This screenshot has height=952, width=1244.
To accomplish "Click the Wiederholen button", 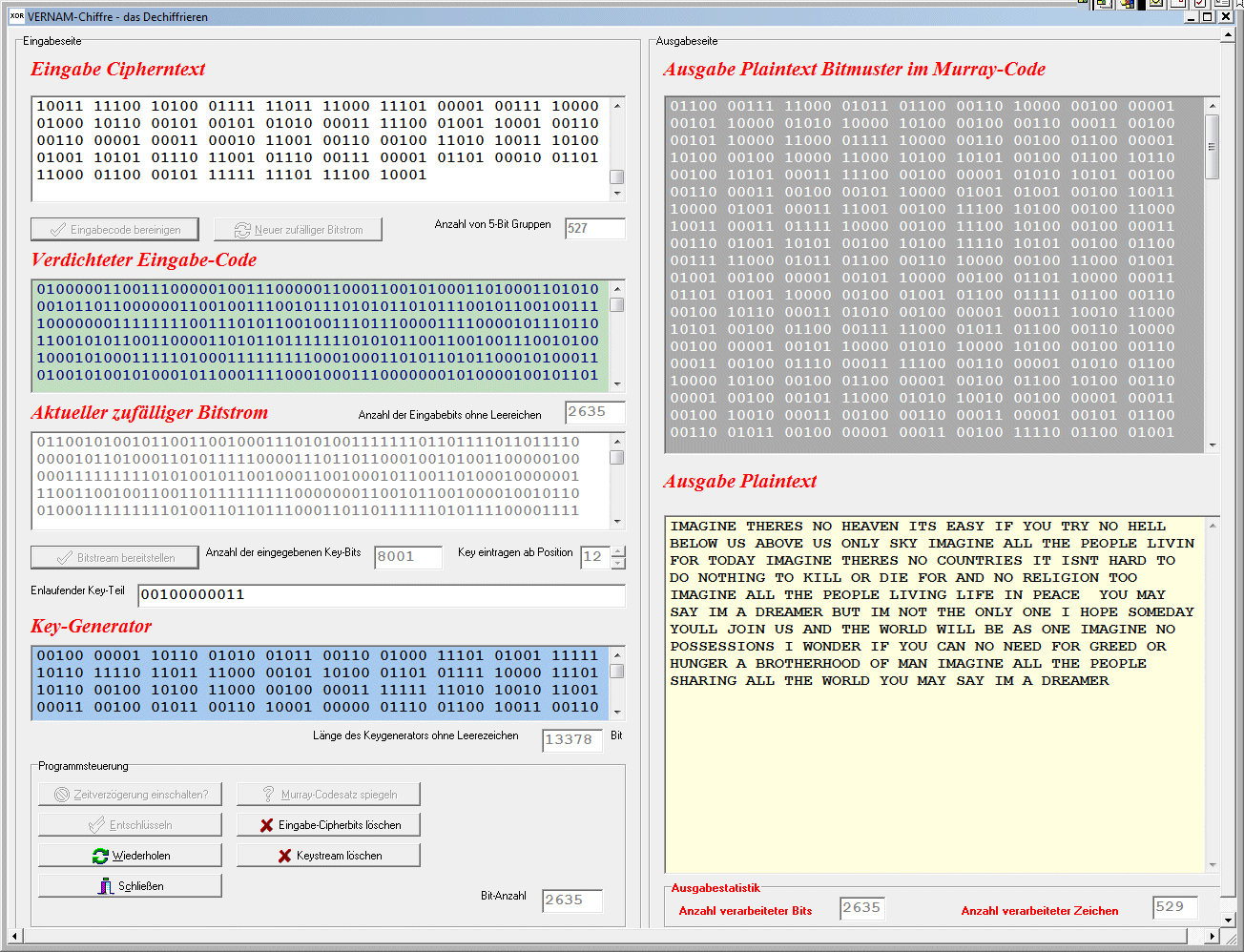I will 130,856.
